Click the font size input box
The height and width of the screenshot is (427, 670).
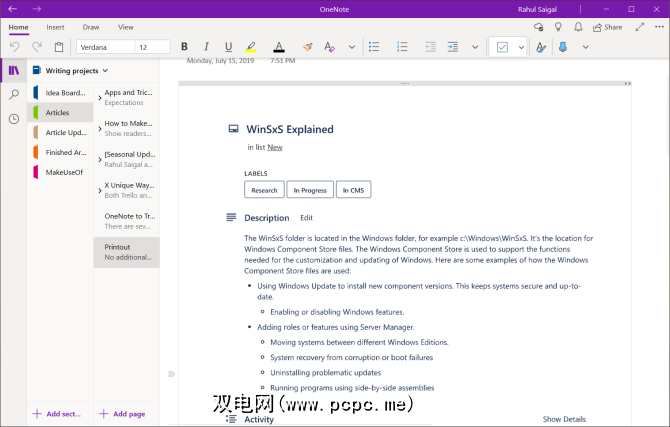pos(153,47)
